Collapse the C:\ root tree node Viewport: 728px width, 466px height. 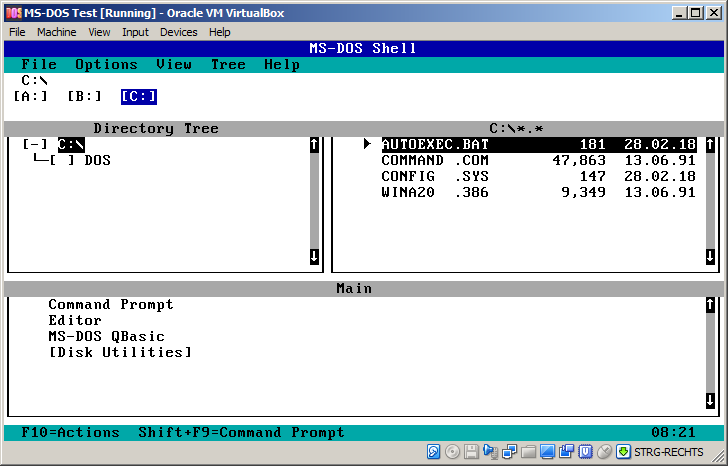(x=35, y=144)
